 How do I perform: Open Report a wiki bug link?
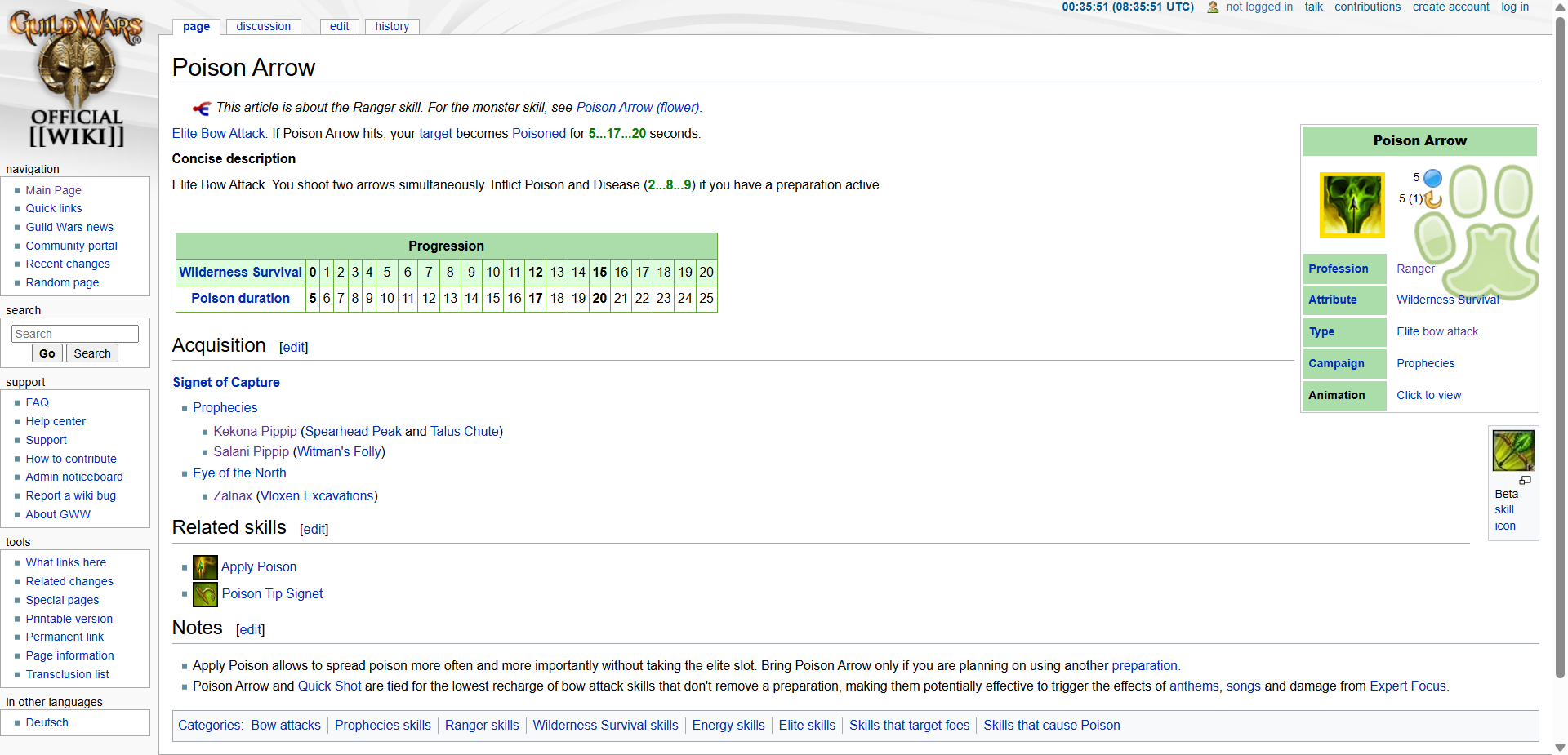[x=70, y=495]
